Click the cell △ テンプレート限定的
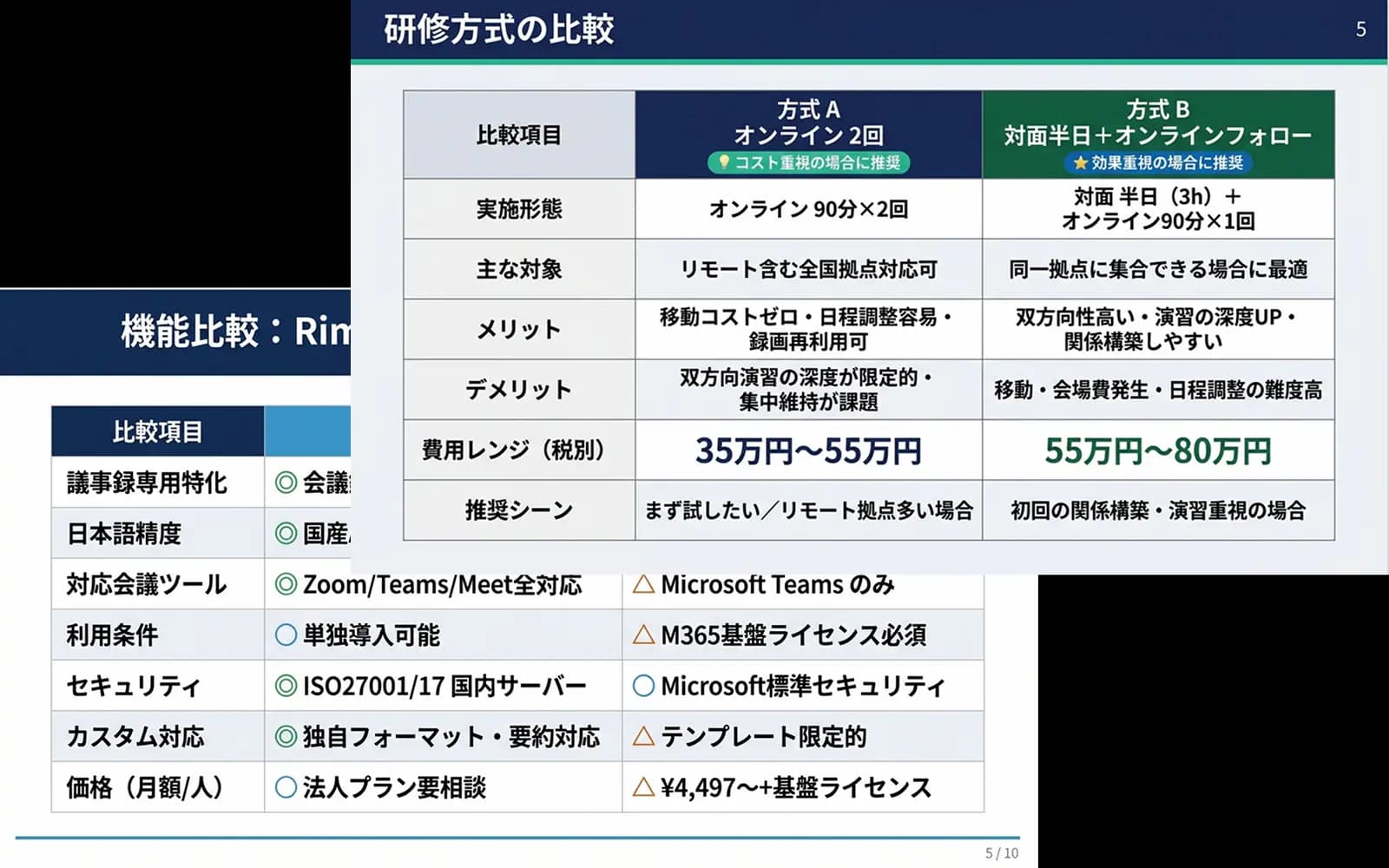Viewport: 1389px width, 868px height. click(803, 736)
